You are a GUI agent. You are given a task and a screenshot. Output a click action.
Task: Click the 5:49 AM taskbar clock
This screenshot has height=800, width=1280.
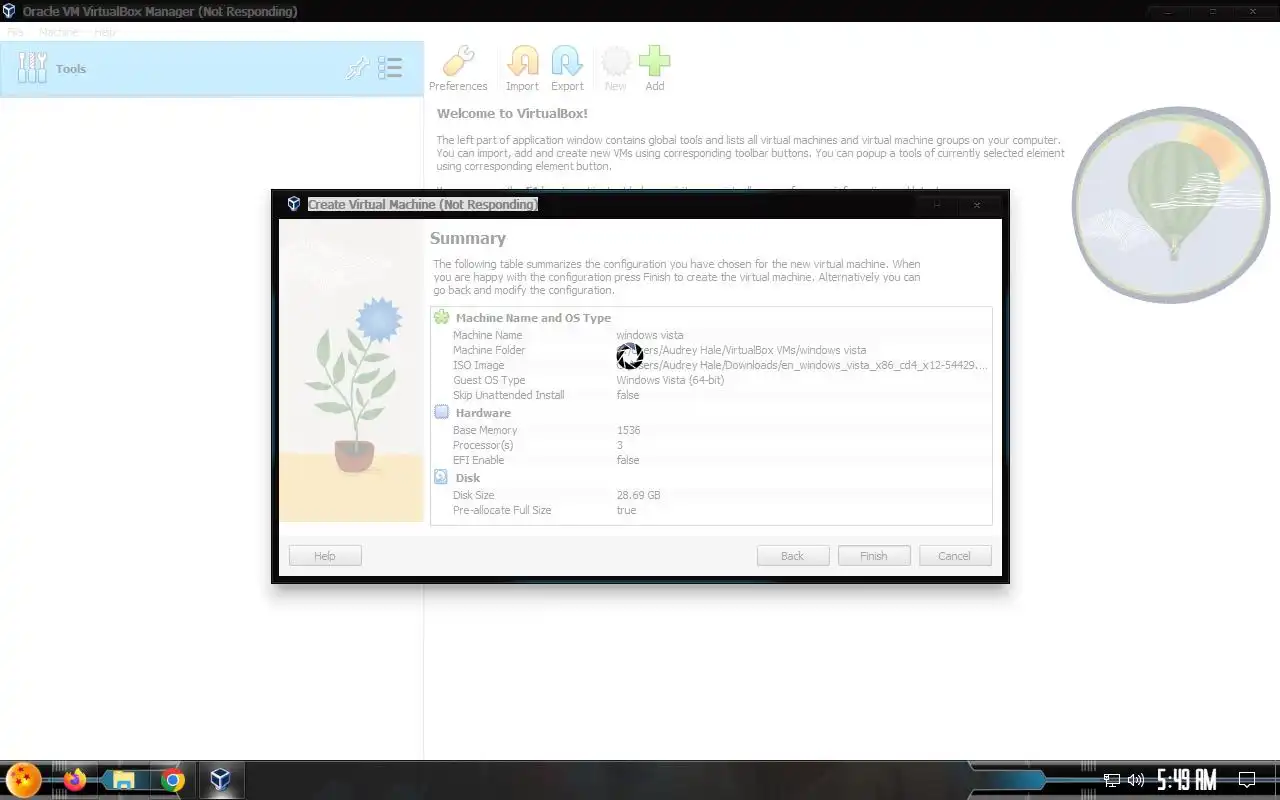click(1186, 780)
